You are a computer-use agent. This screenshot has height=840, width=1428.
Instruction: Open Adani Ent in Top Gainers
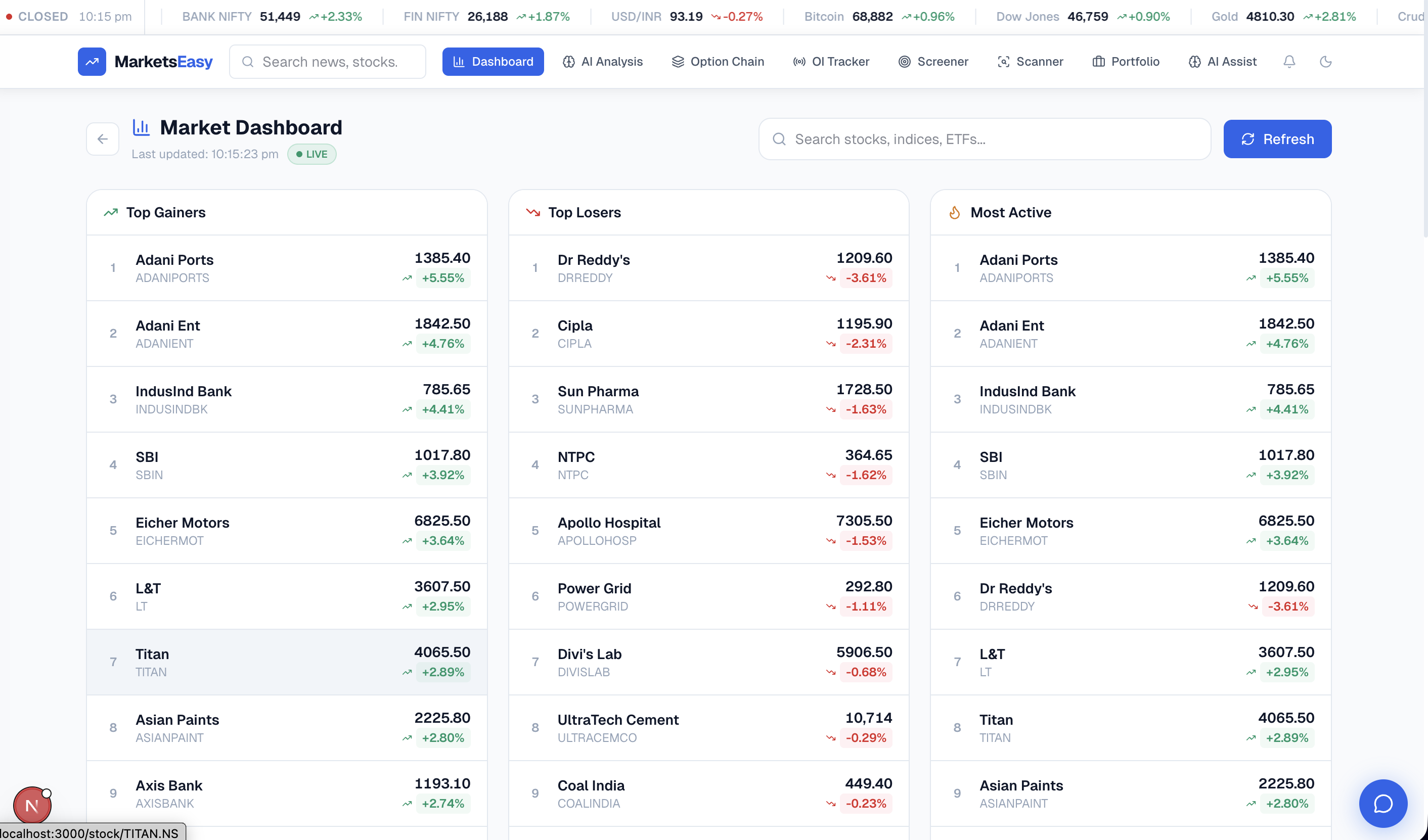287,334
